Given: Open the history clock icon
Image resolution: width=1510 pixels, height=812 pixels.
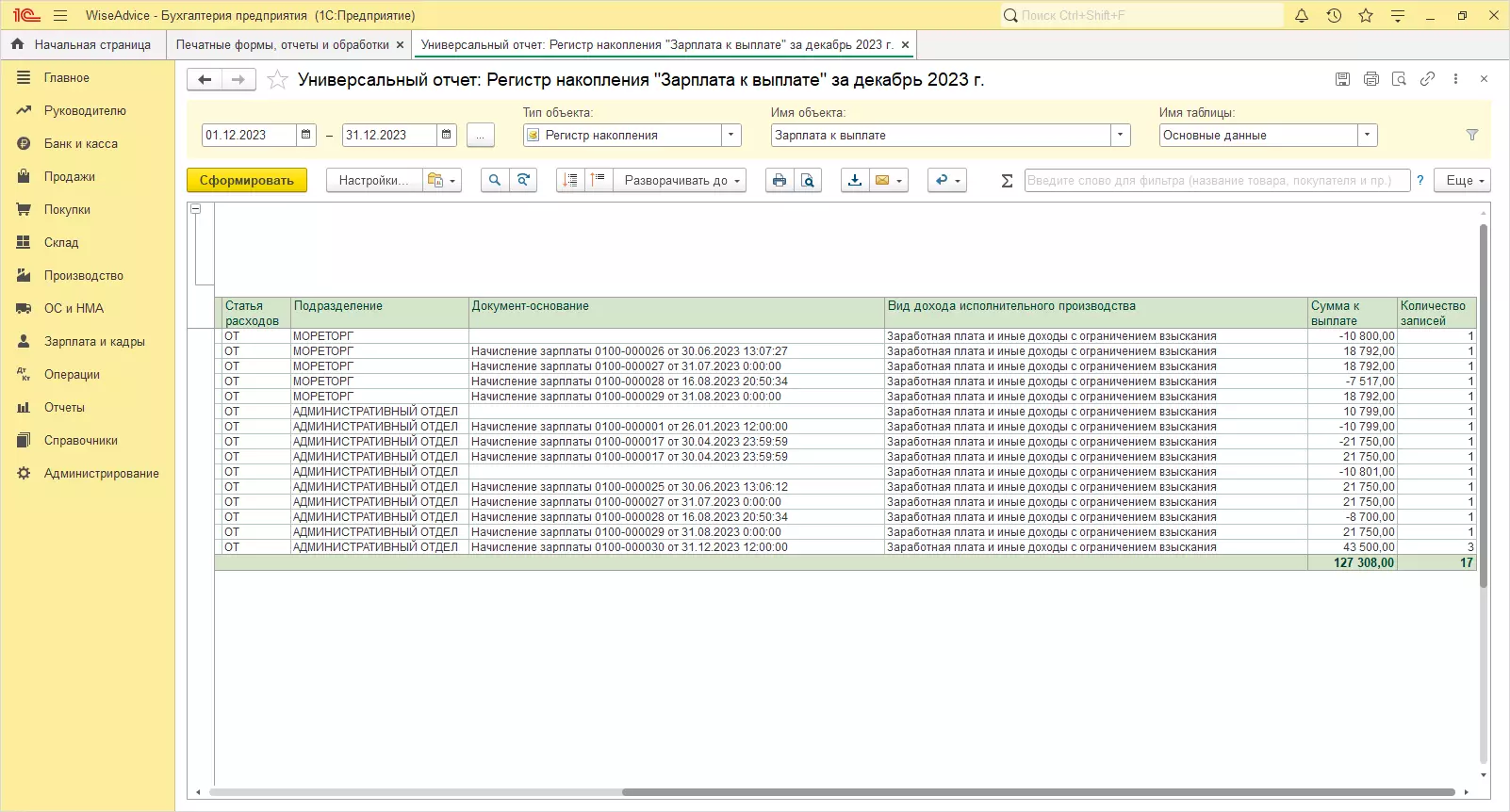Looking at the screenshot, I should pos(1334,15).
